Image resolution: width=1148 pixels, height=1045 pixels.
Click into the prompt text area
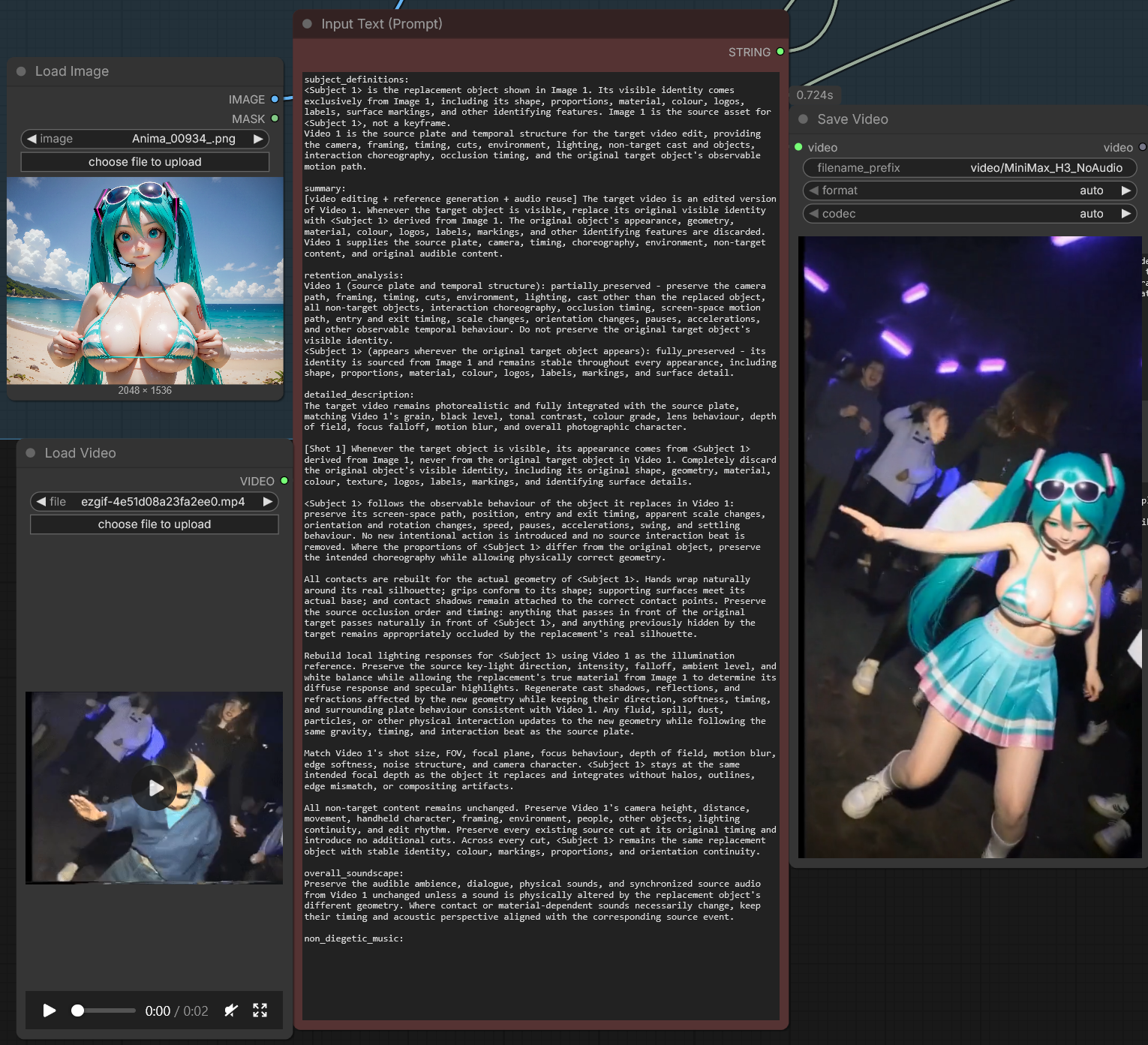540,545
